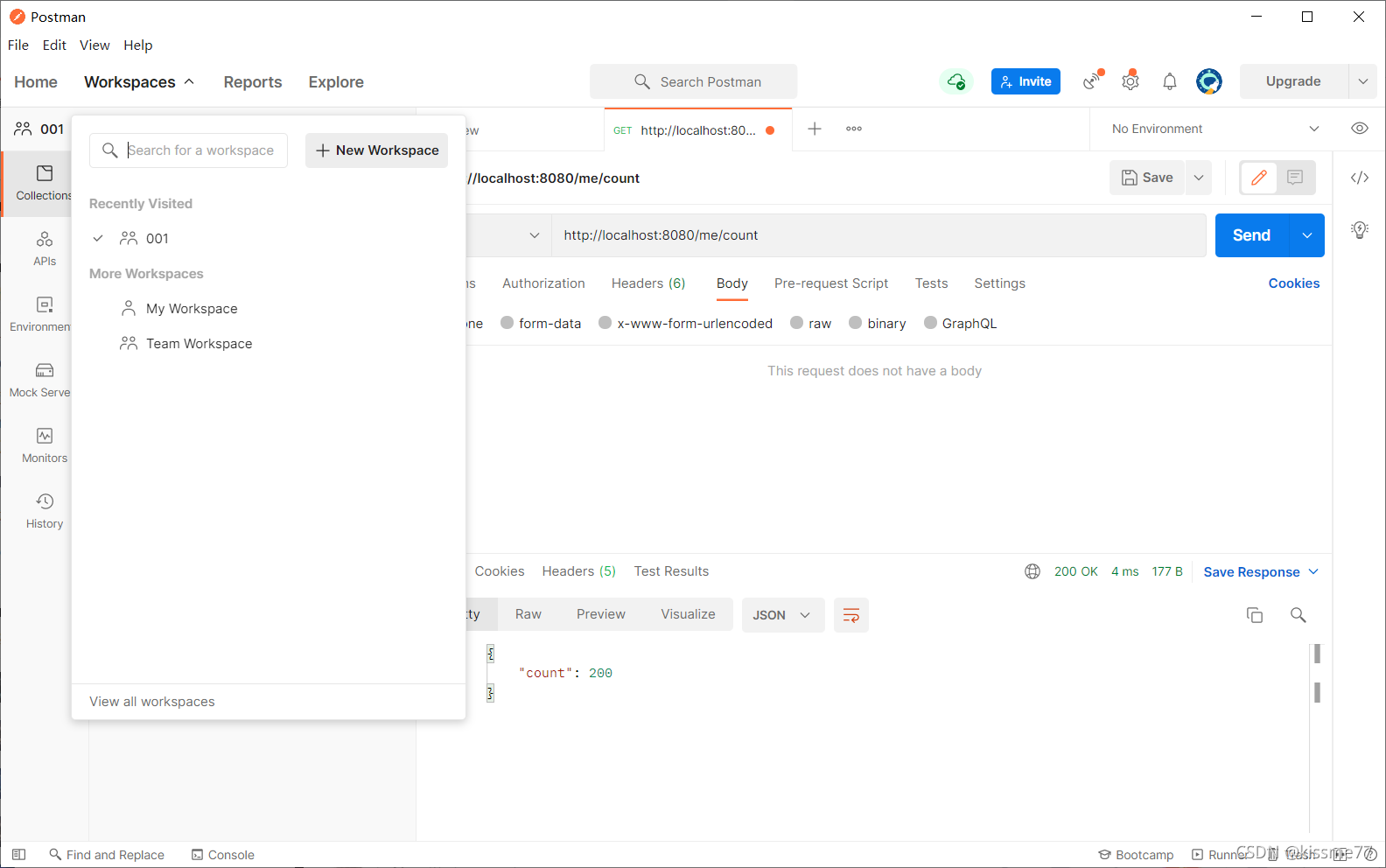The image size is (1386, 868).
Task: Click the Invite button
Action: [1025, 81]
